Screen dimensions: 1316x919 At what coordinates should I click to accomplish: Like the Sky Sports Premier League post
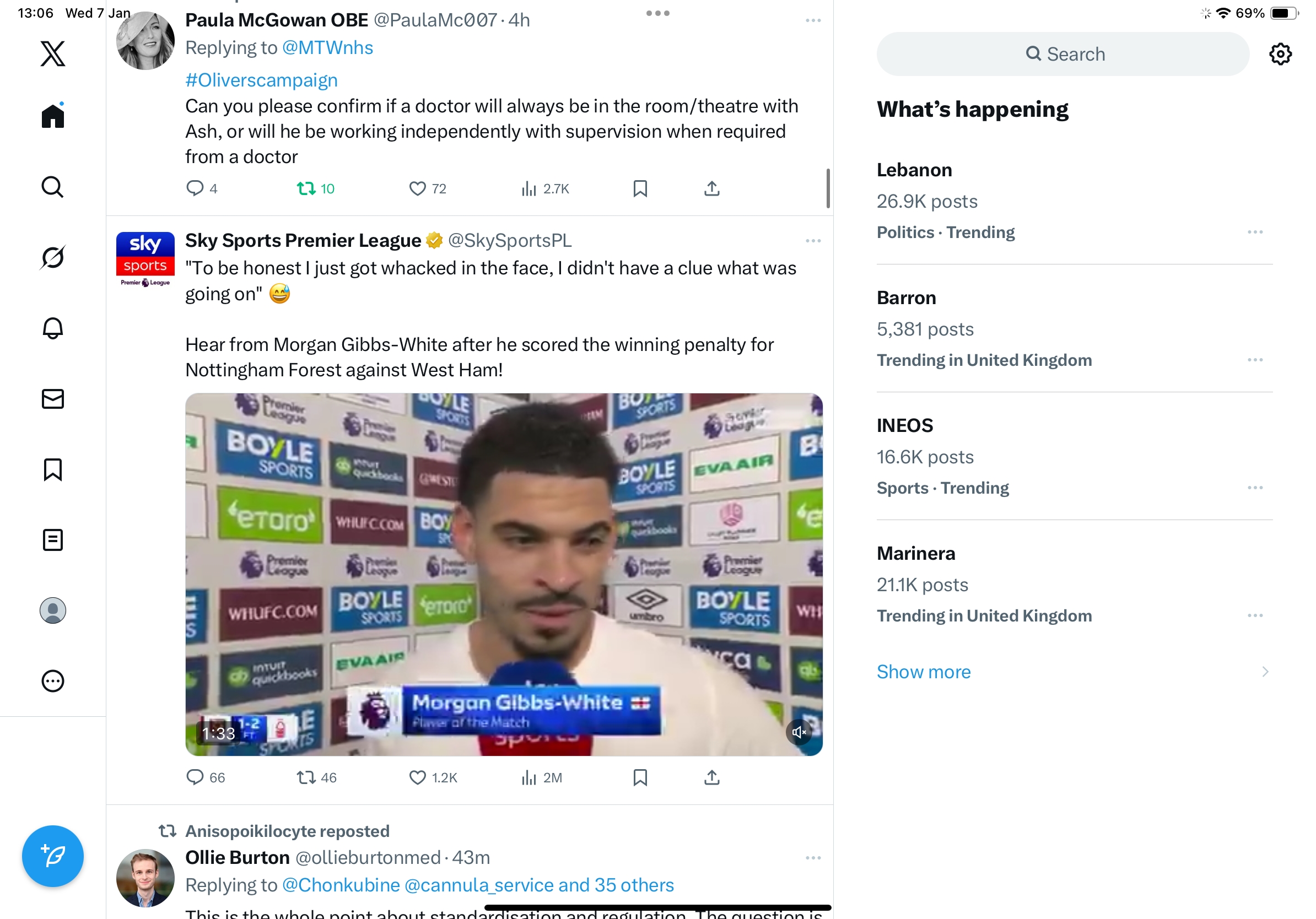click(418, 777)
